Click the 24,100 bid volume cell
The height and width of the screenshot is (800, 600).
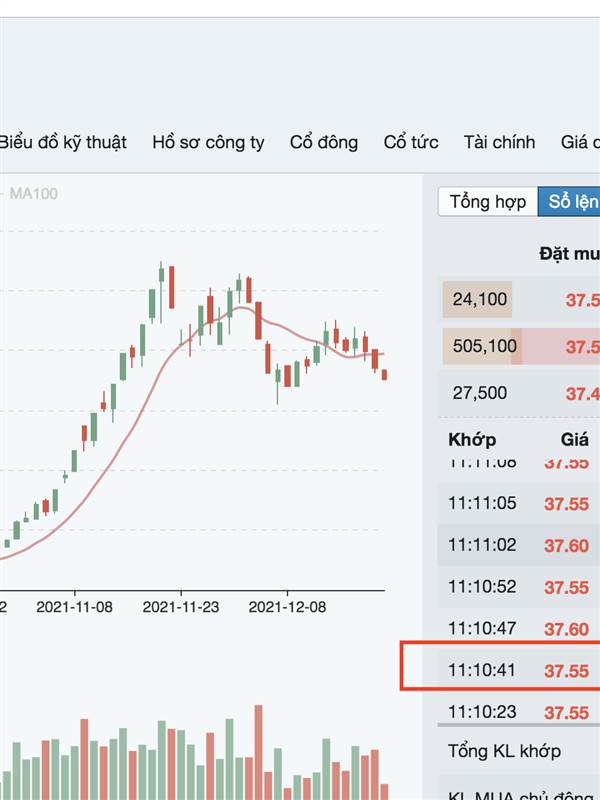point(477,299)
